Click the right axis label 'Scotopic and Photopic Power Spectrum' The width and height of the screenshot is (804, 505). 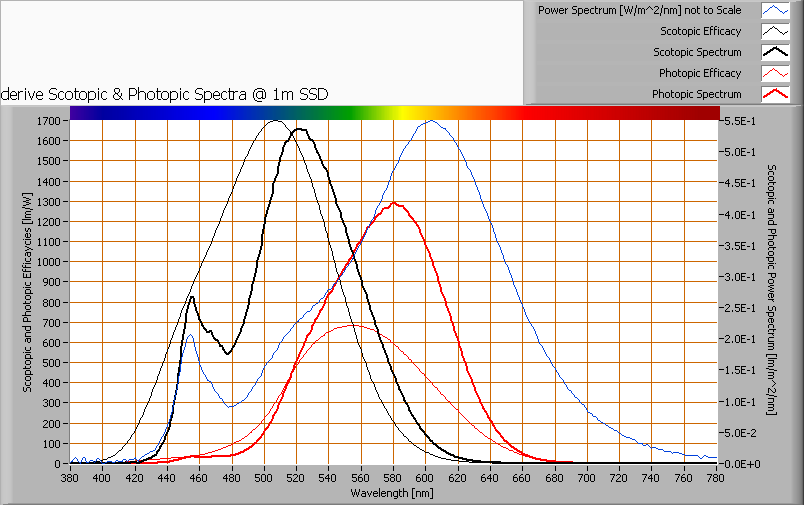771,292
